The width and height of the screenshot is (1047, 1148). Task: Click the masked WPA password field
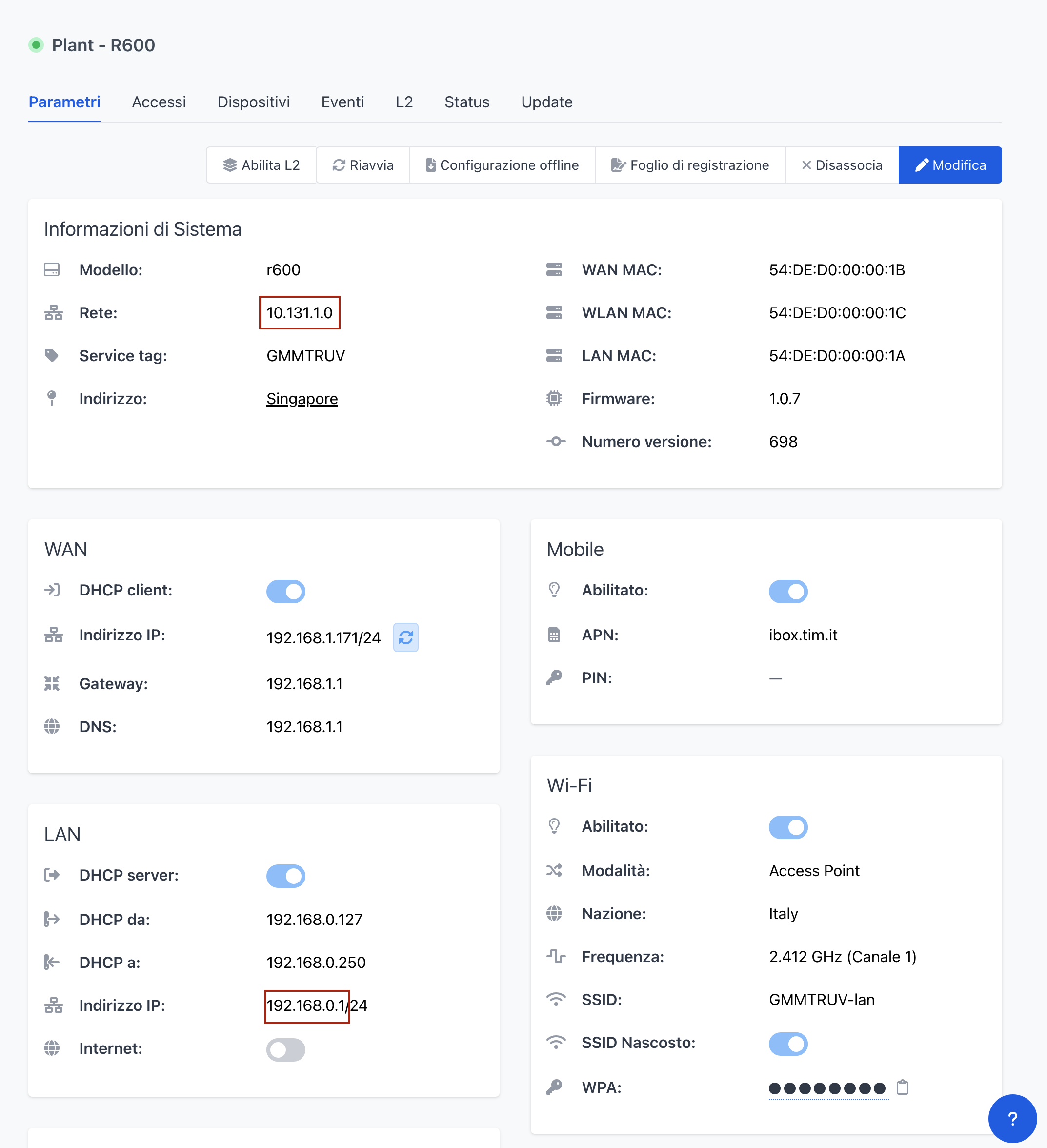pyautogui.click(x=826, y=1088)
